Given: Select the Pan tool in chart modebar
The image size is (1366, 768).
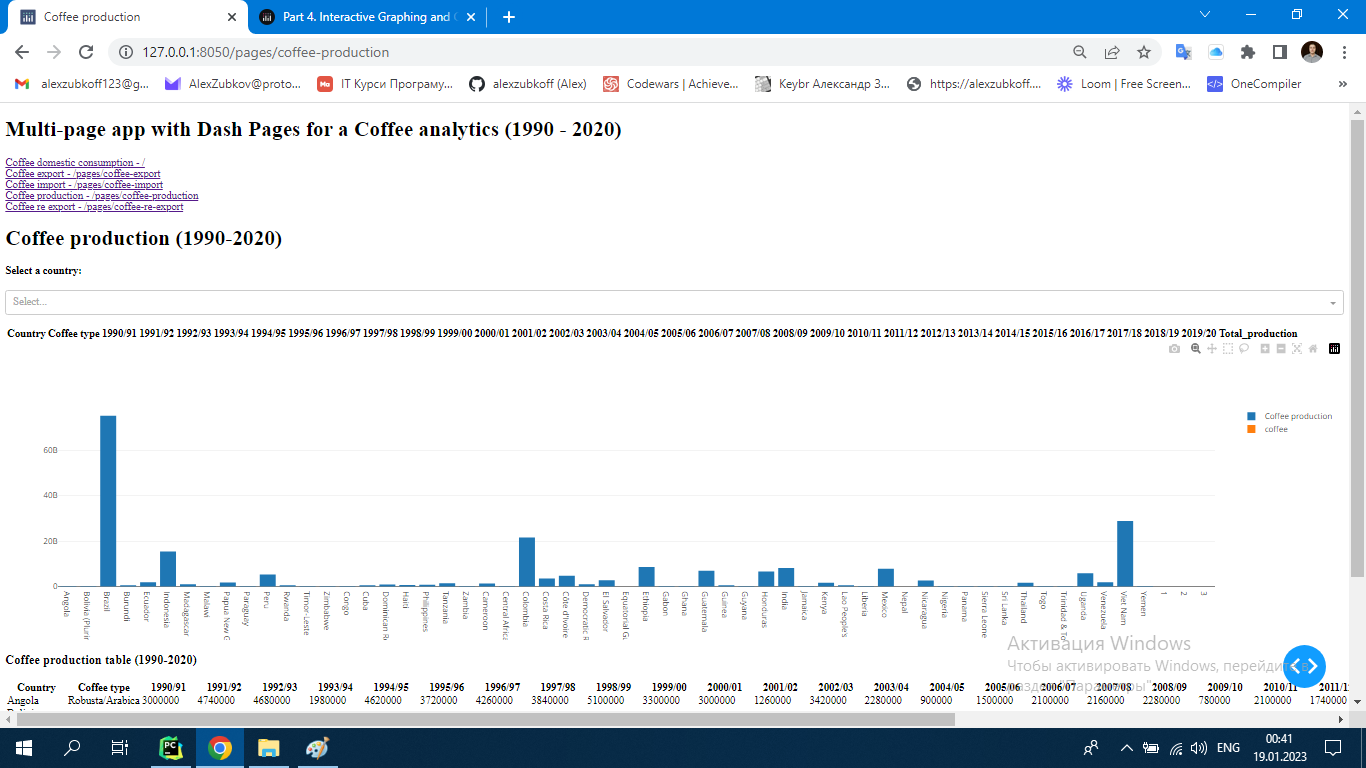Looking at the screenshot, I should [1212, 349].
